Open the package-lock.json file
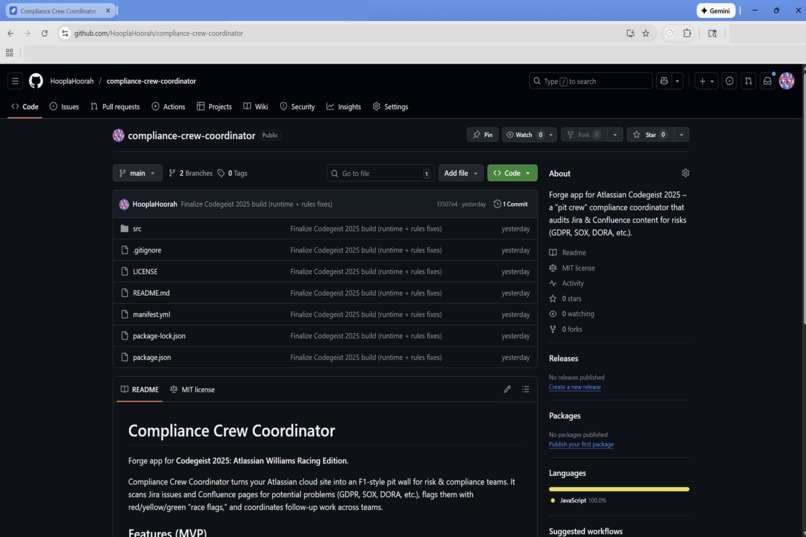This screenshot has width=806, height=537. (x=159, y=336)
